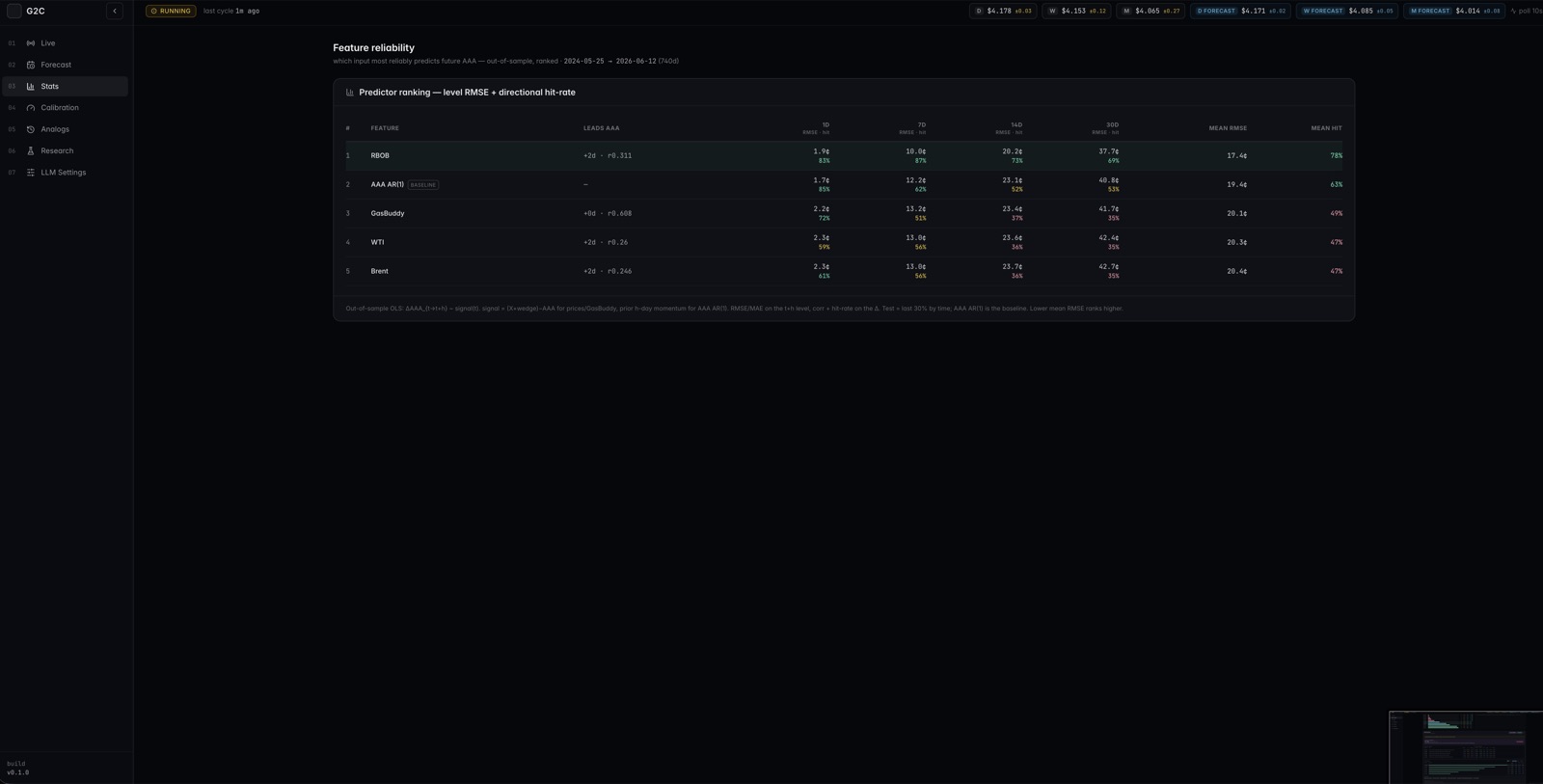The image size is (1543, 784).
Task: Click the 1D RMSE column header
Action: (816, 128)
